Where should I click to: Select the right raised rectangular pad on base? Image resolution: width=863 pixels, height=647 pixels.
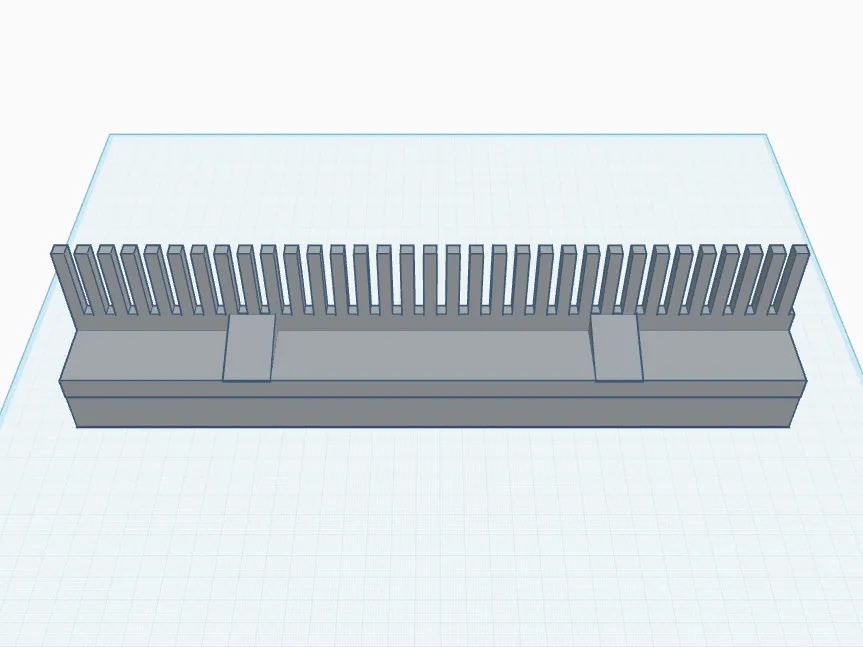click(618, 348)
